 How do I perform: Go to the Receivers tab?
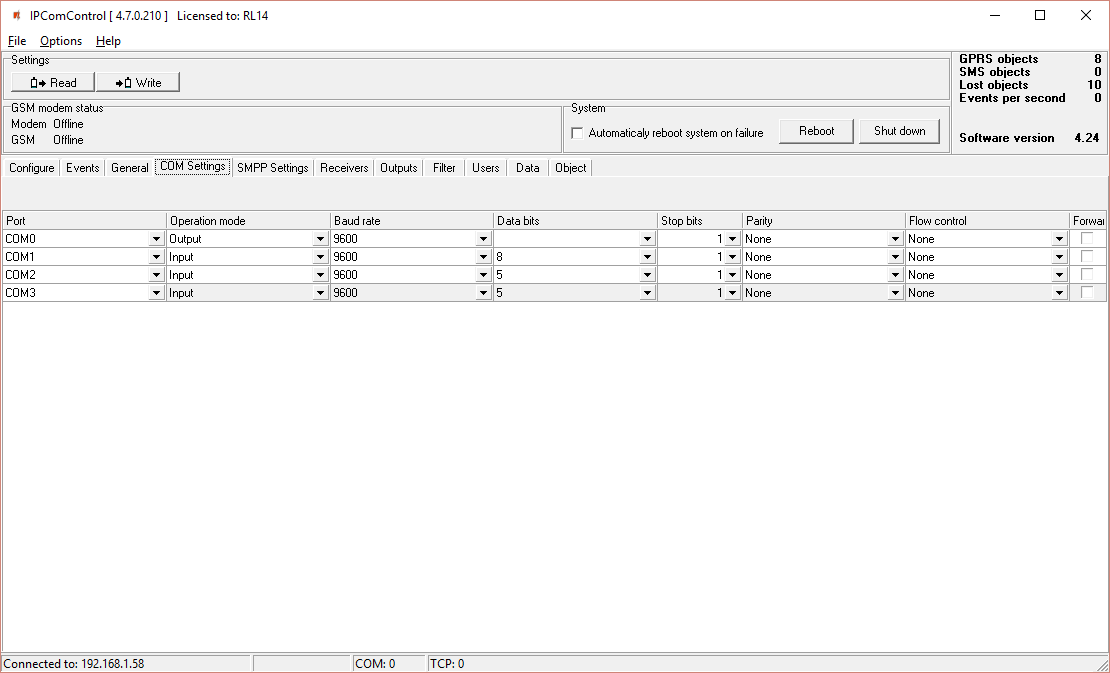(x=344, y=168)
